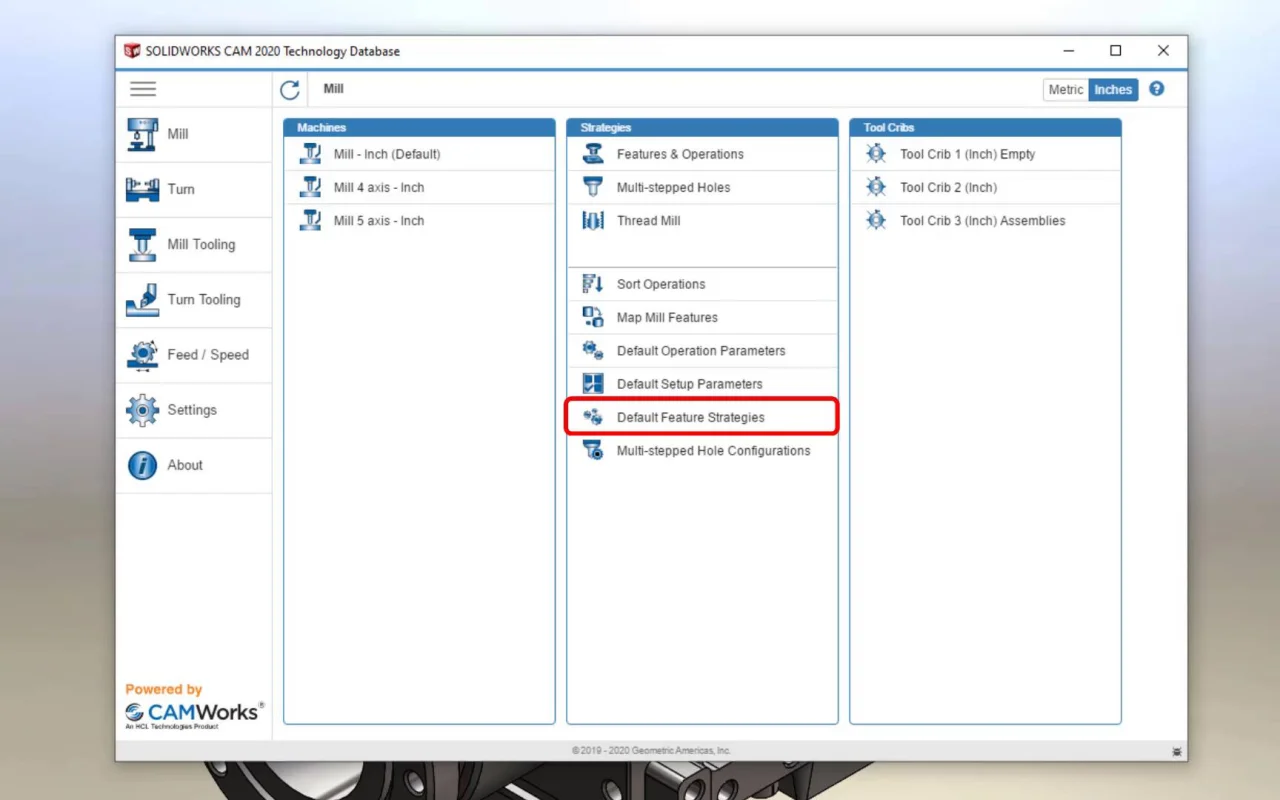Click the SOLIDWORKS icon in title bar
Viewport: 1280px width, 800px height.
coord(132,51)
